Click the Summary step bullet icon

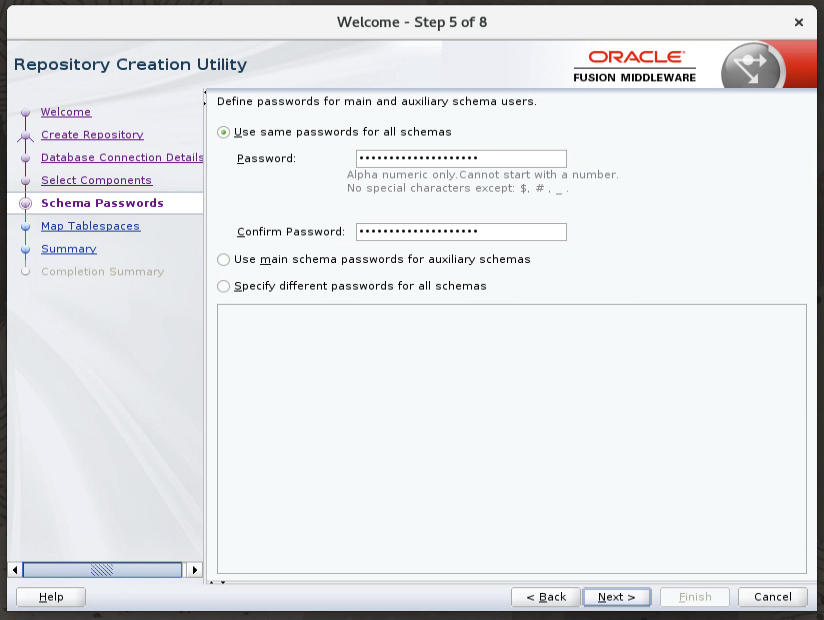(x=25, y=249)
